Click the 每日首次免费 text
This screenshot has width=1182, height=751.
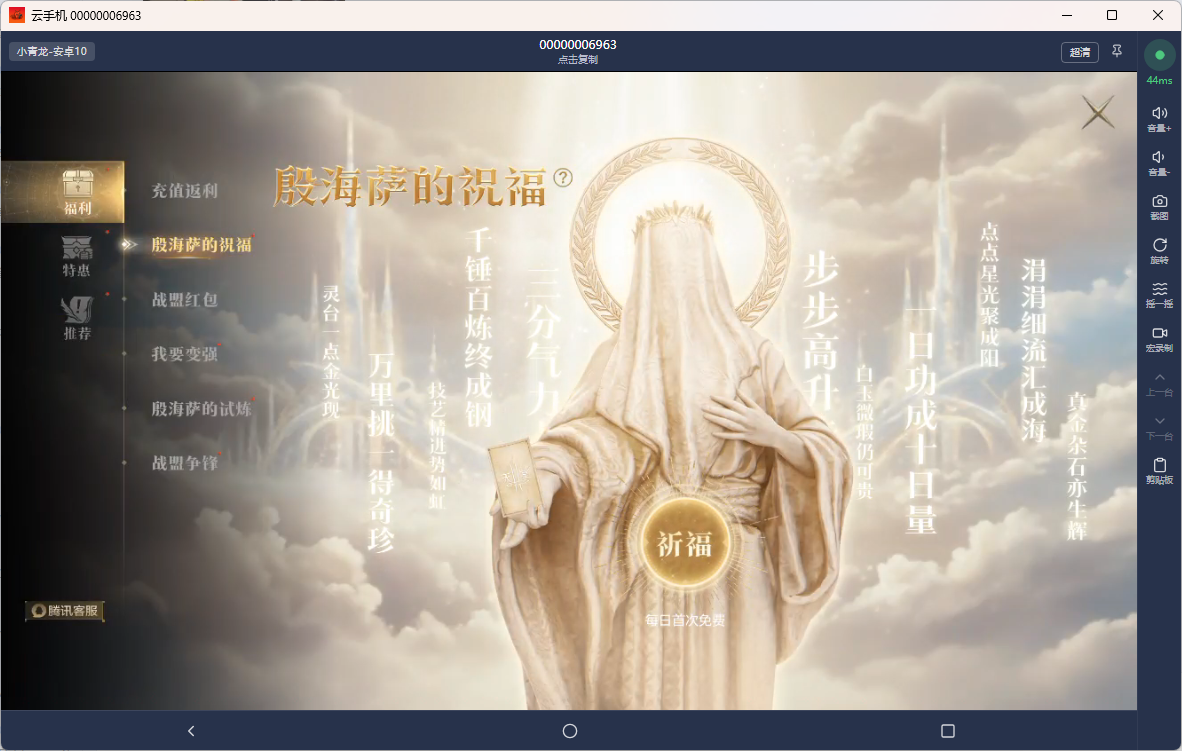pos(684,621)
